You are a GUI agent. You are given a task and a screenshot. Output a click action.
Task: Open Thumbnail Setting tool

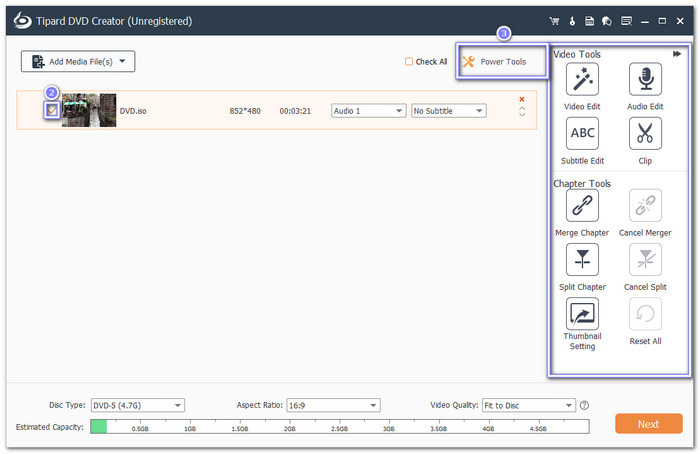(x=582, y=314)
